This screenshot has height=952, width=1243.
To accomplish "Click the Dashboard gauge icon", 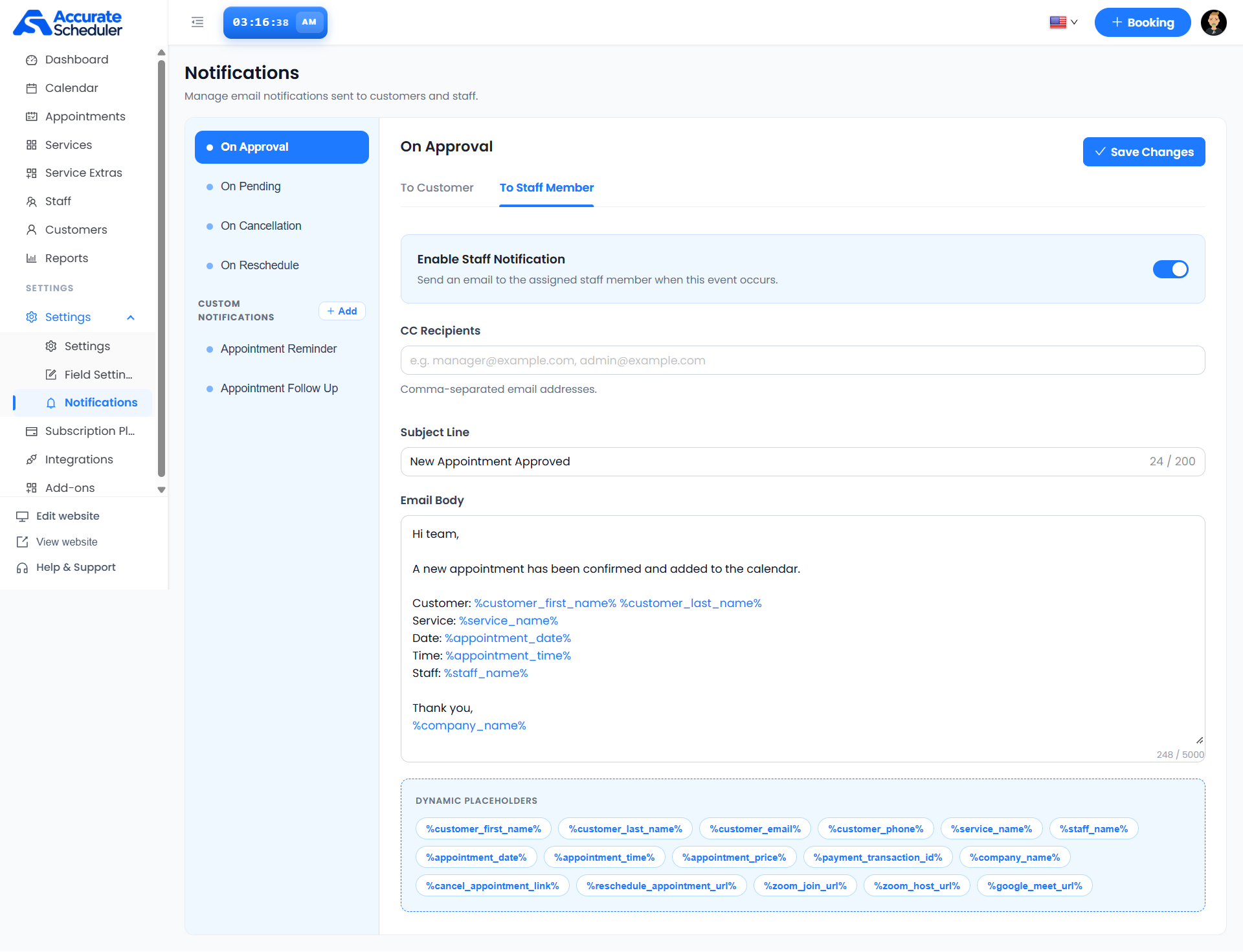I will coord(31,60).
